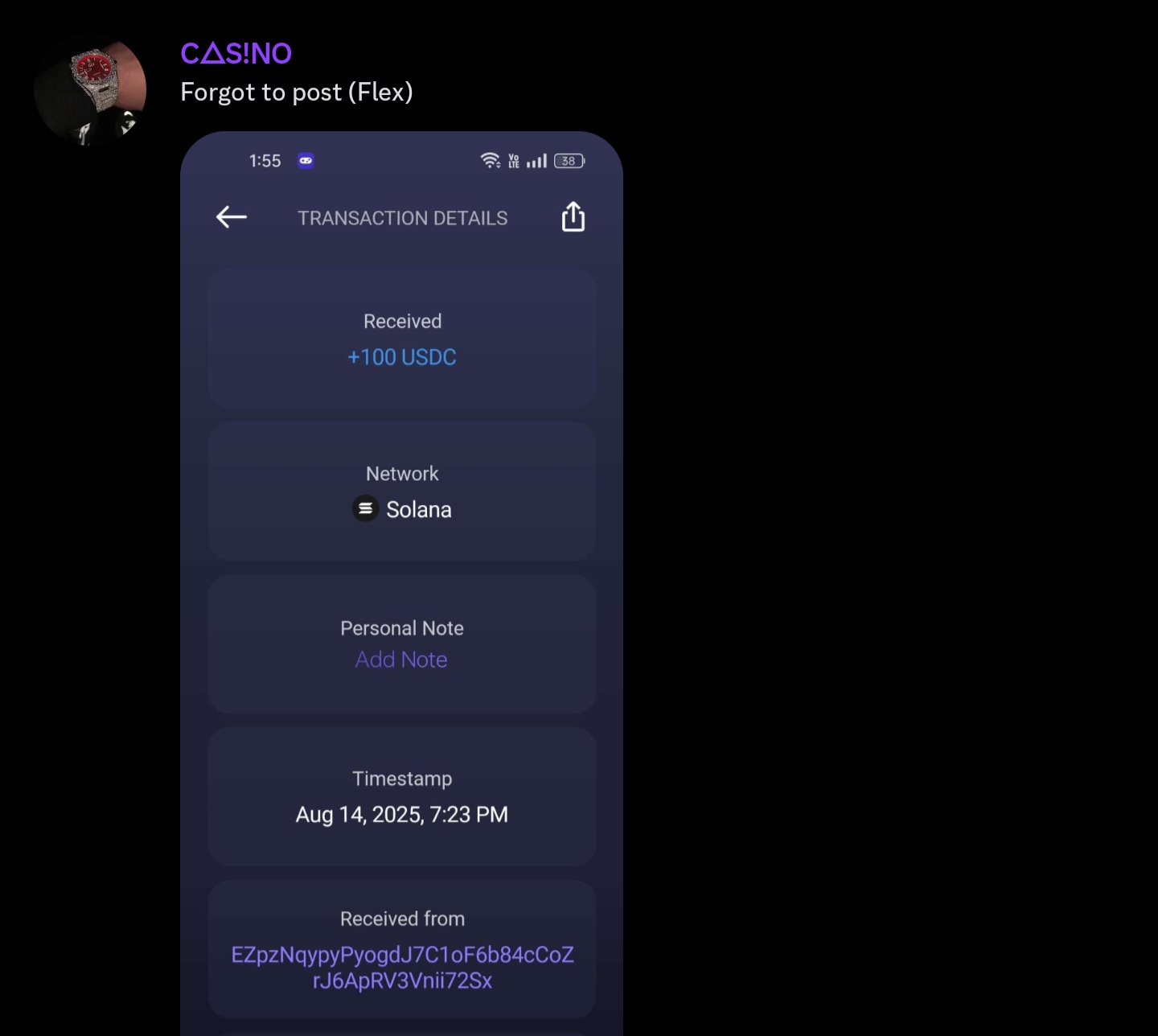1158x1036 pixels.
Task: Click the purple notification app icon
Action: [306, 160]
